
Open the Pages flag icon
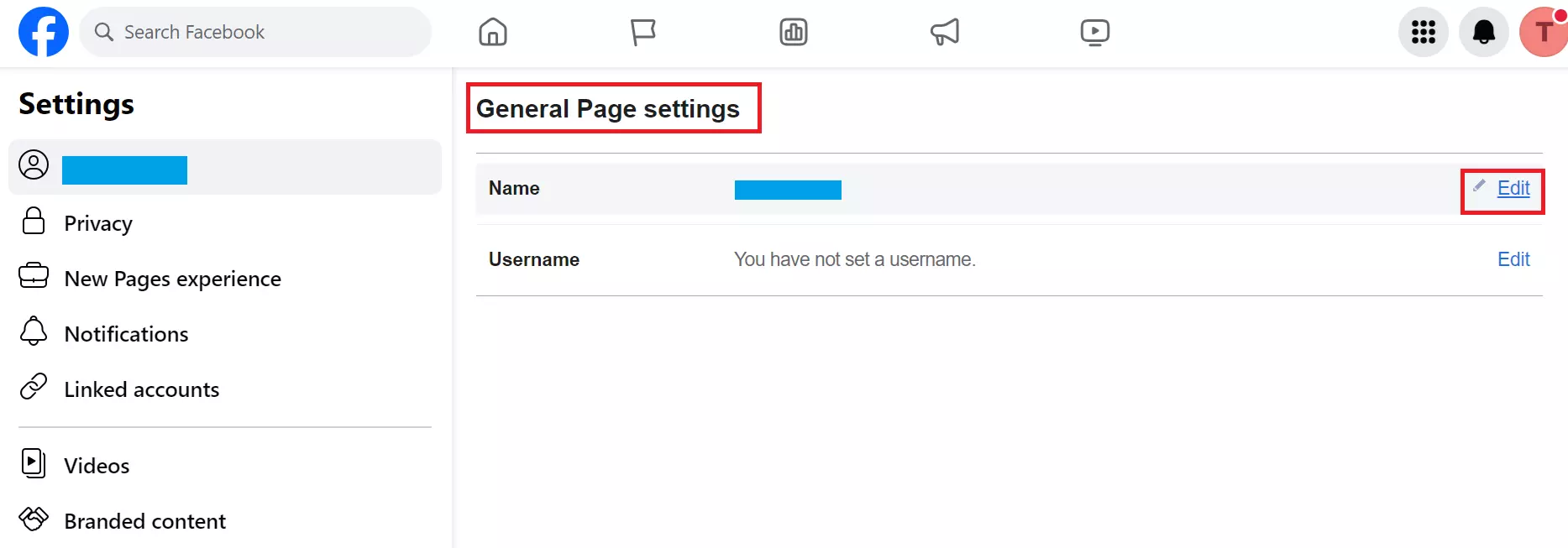(x=642, y=32)
